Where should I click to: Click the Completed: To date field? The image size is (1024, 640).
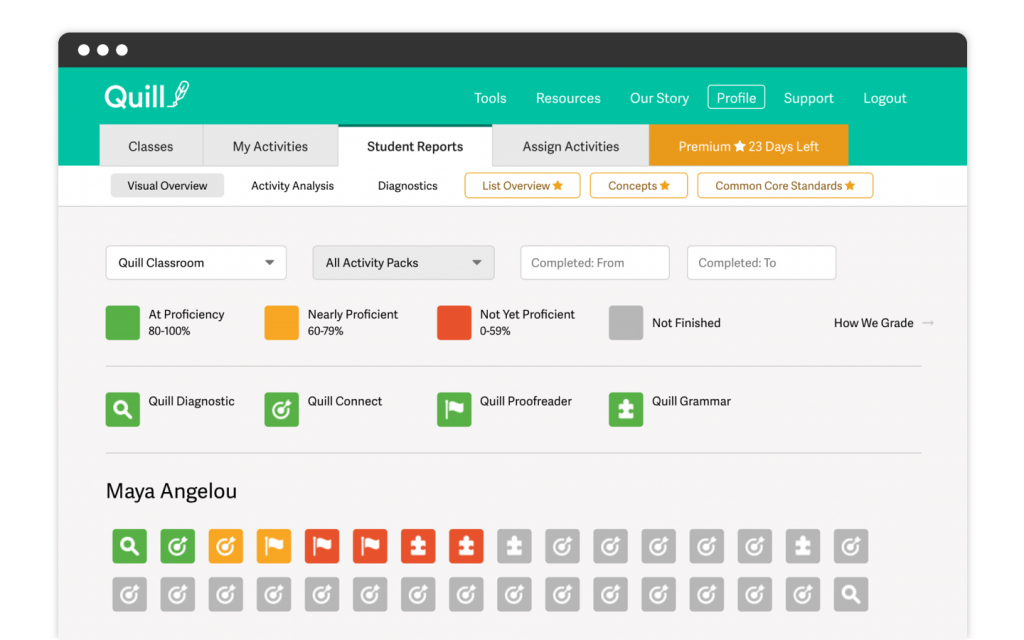click(761, 263)
